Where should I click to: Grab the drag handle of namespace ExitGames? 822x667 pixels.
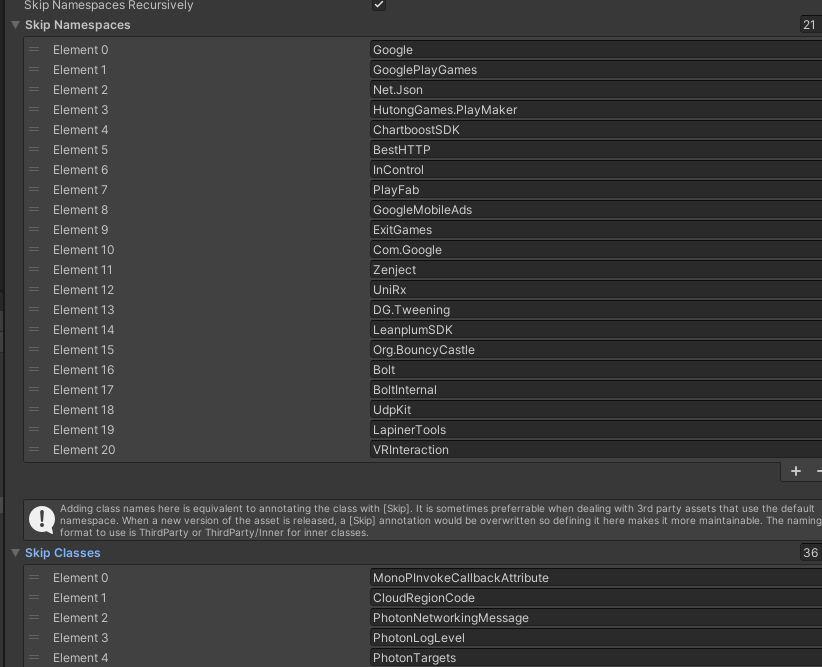(x=34, y=229)
